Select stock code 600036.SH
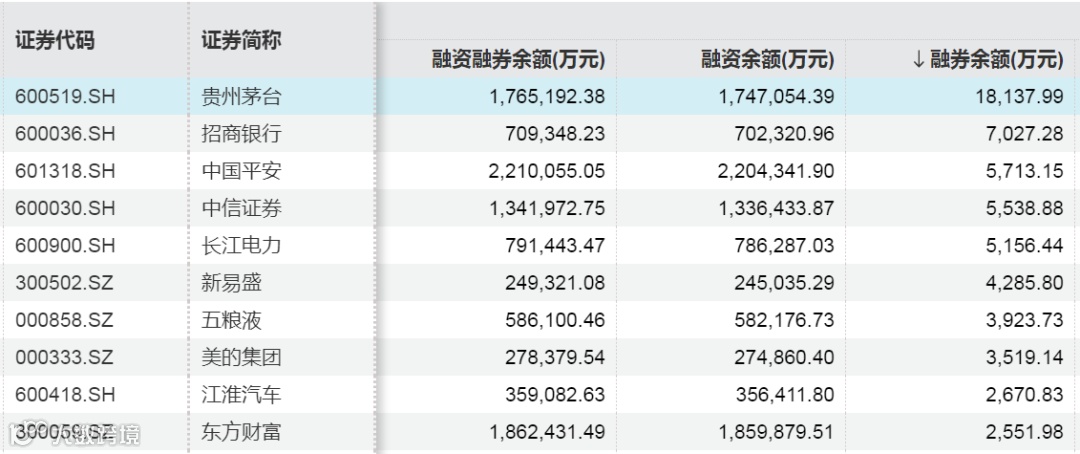This screenshot has width=1080, height=454. pos(65,134)
